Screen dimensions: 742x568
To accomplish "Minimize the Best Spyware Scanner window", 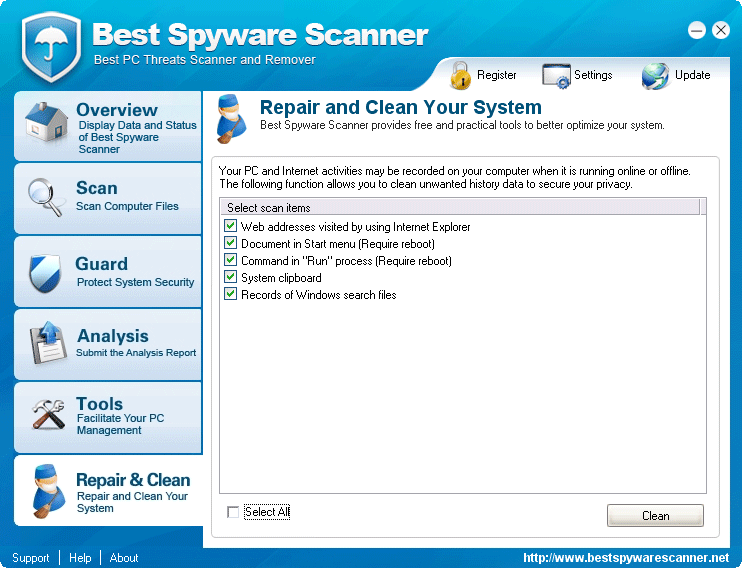I will (x=697, y=31).
